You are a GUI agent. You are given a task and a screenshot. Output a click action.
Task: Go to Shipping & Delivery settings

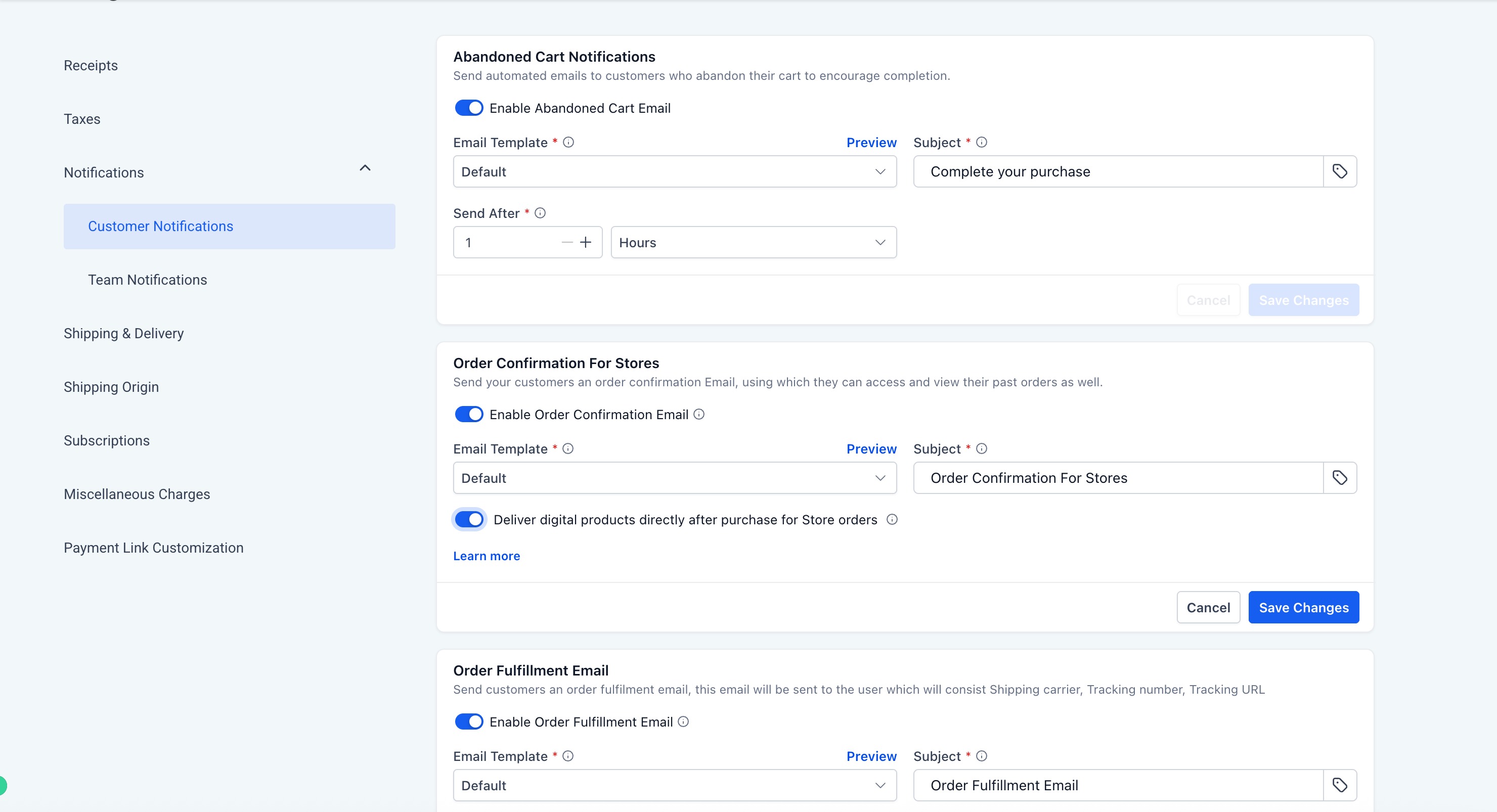[x=124, y=333]
